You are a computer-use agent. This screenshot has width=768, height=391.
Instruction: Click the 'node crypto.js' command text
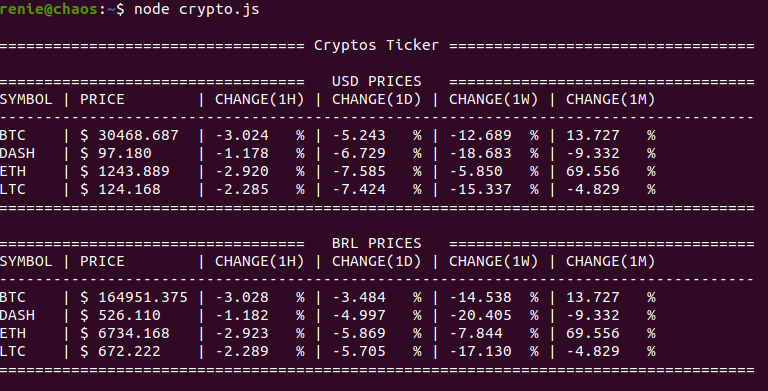point(196,9)
